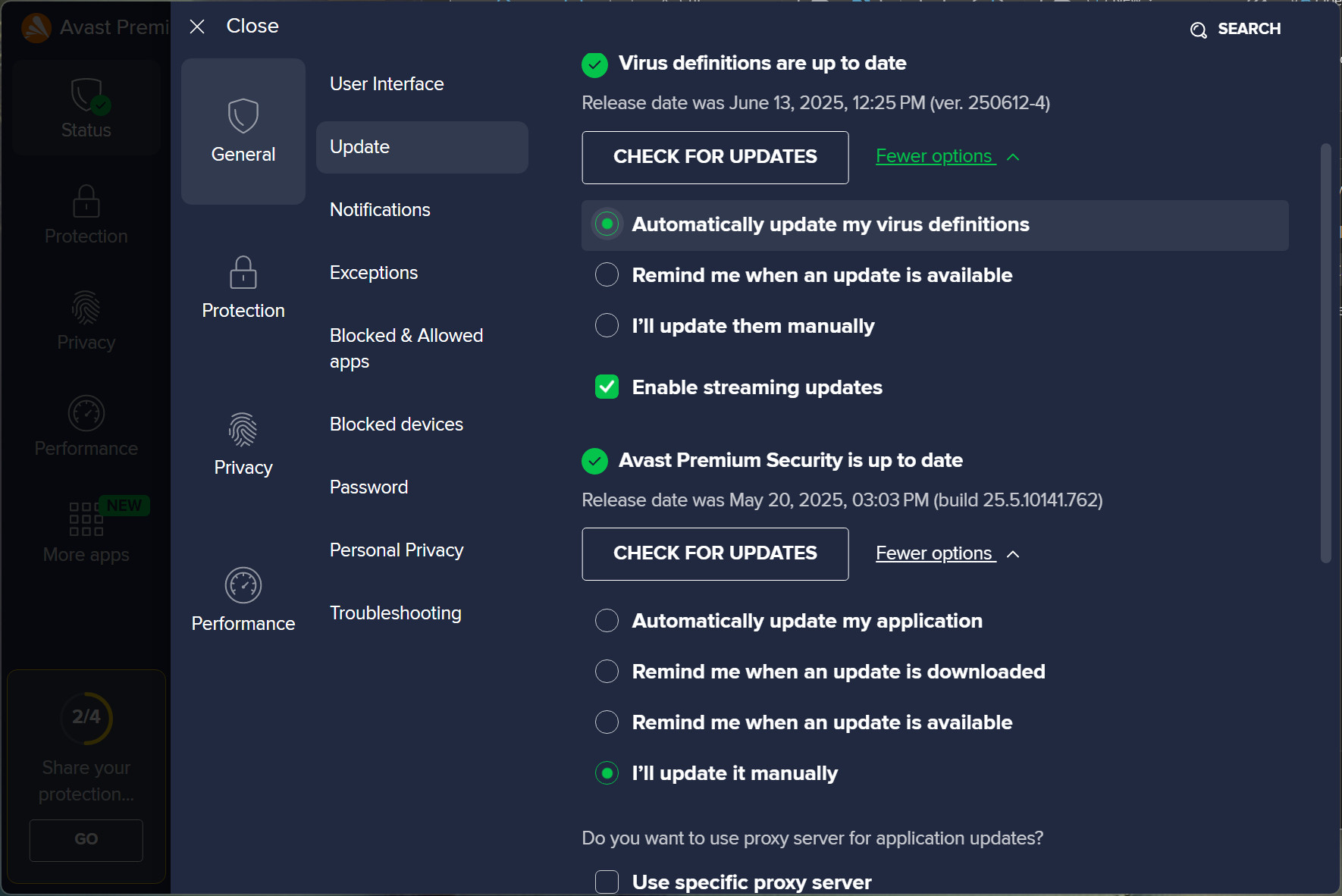Open dimmed Protection padlock in main sidebar
Image resolution: width=1342 pixels, height=896 pixels.
pyautogui.click(x=86, y=215)
